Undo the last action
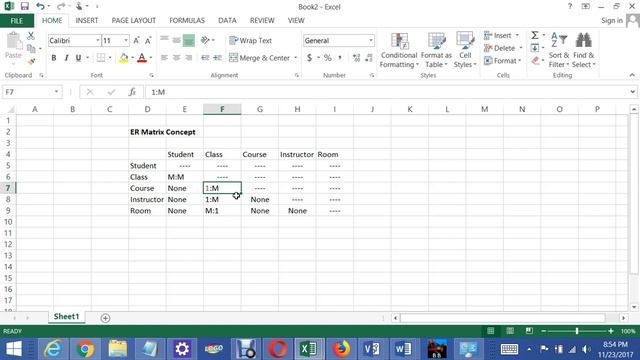Screen dimensions: 640x360 40,6
